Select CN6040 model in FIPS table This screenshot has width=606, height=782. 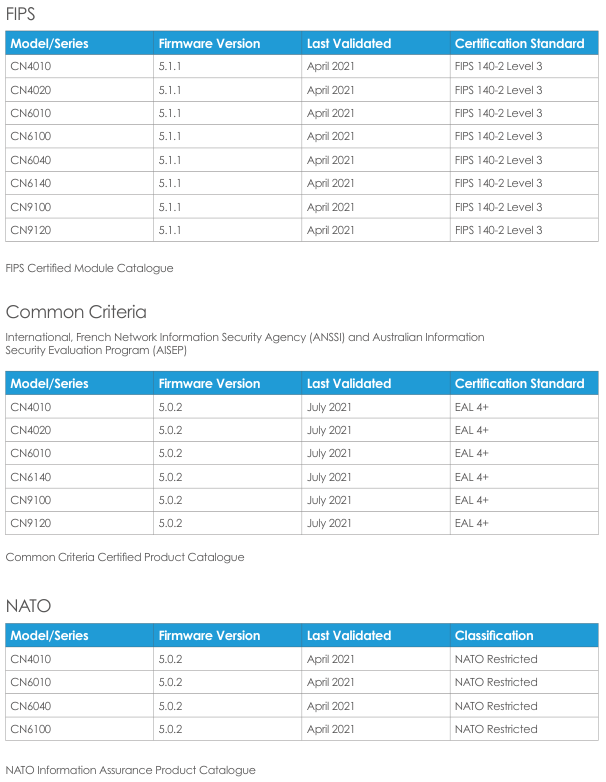[30, 160]
